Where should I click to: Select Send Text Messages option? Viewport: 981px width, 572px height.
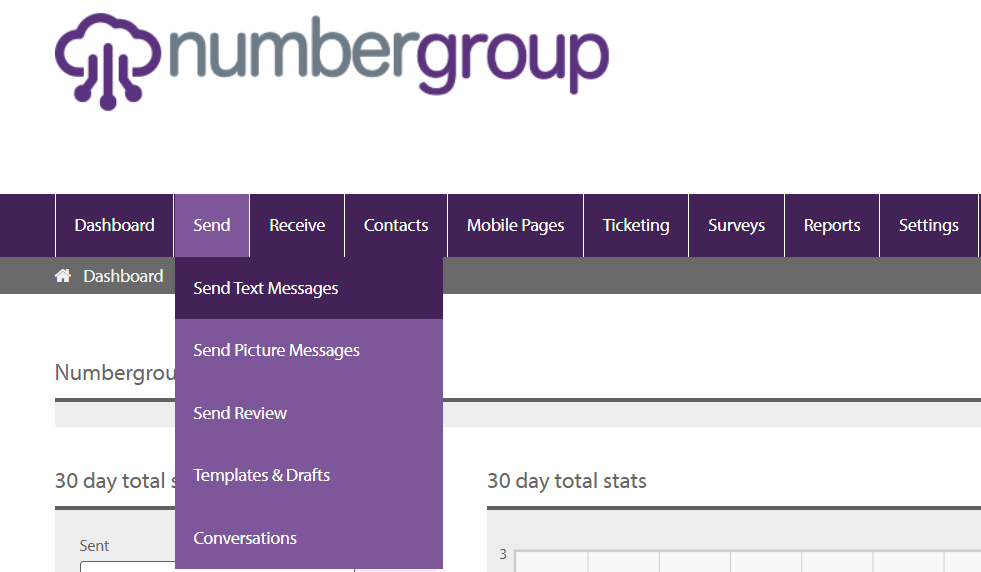pos(309,288)
